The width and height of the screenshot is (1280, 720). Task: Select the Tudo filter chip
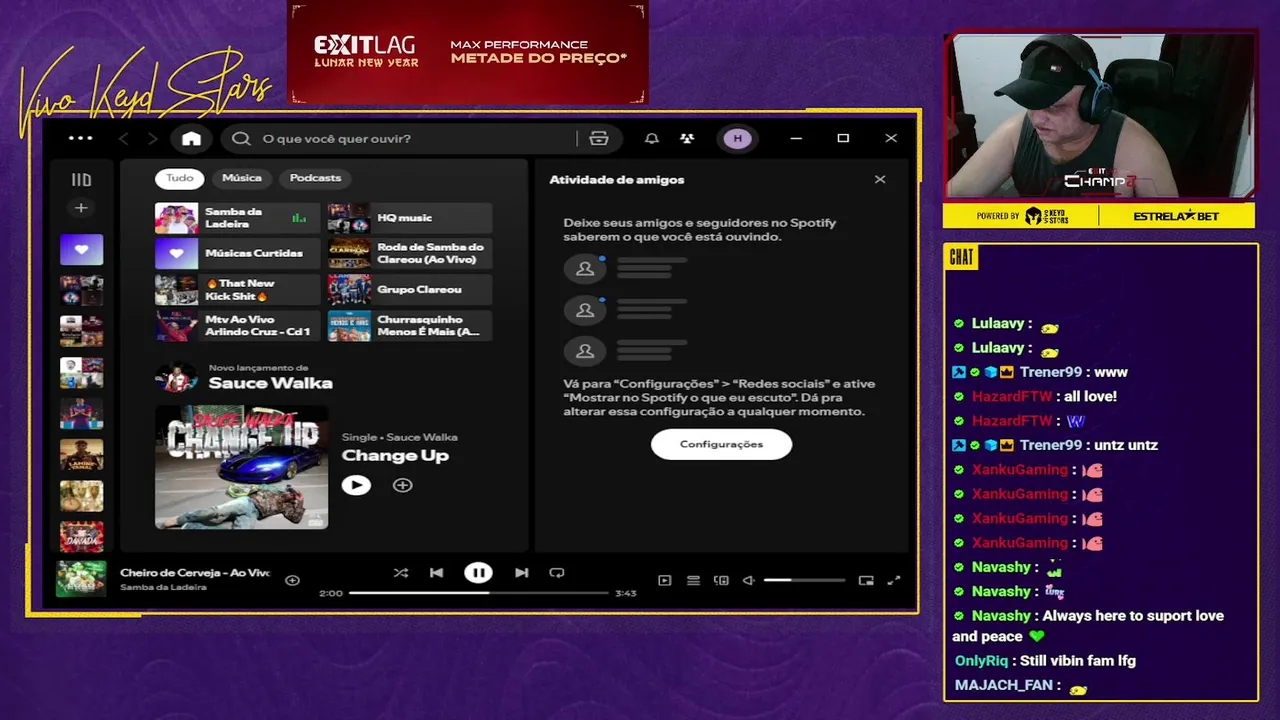click(x=180, y=178)
